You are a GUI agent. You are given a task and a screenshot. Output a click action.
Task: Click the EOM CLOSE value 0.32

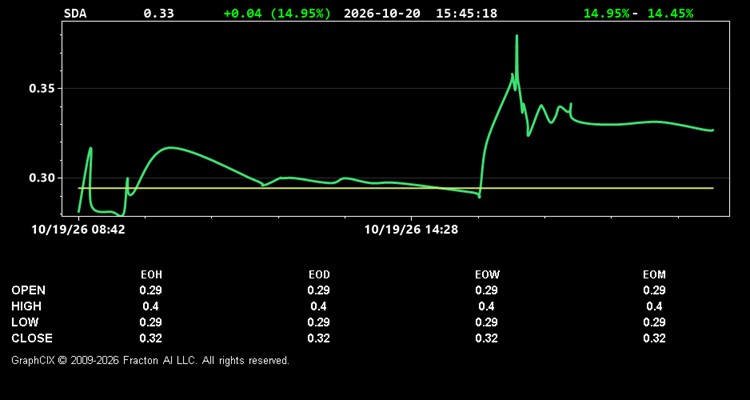click(654, 338)
